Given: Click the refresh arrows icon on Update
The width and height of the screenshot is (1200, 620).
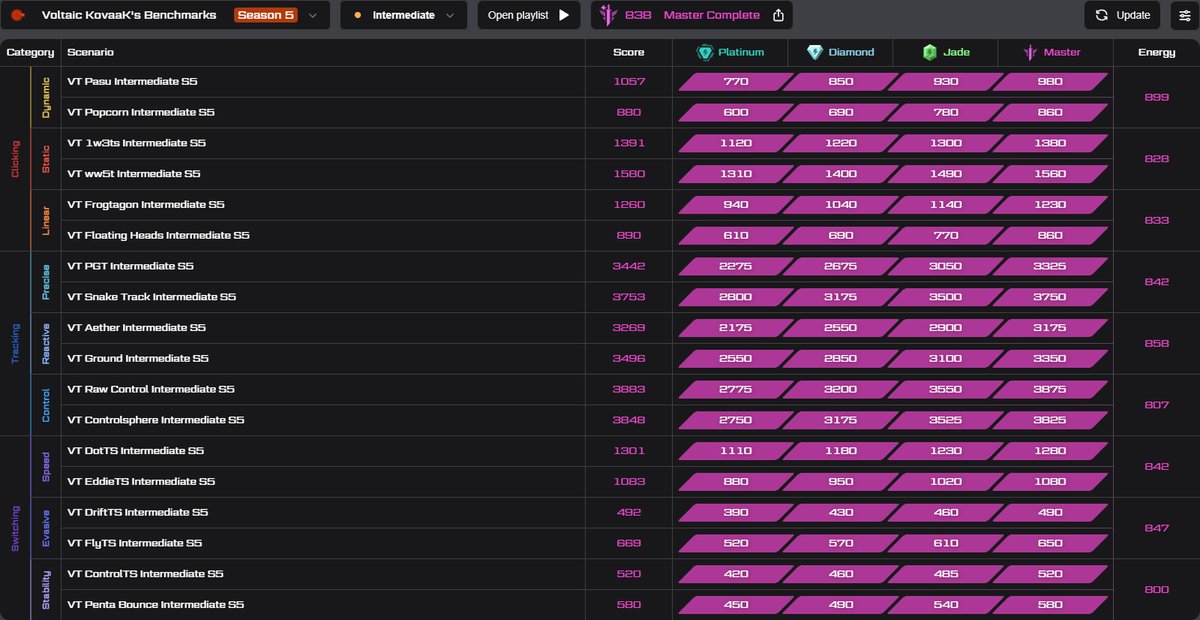Looking at the screenshot, I should click(x=1101, y=15).
